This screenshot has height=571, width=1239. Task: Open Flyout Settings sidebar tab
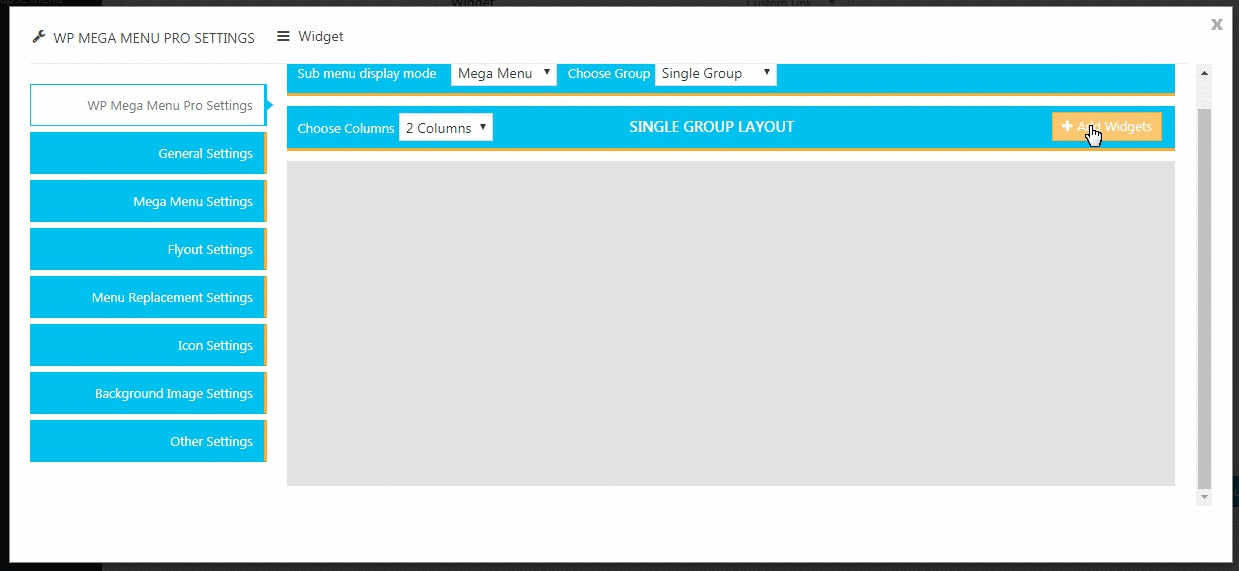(148, 249)
